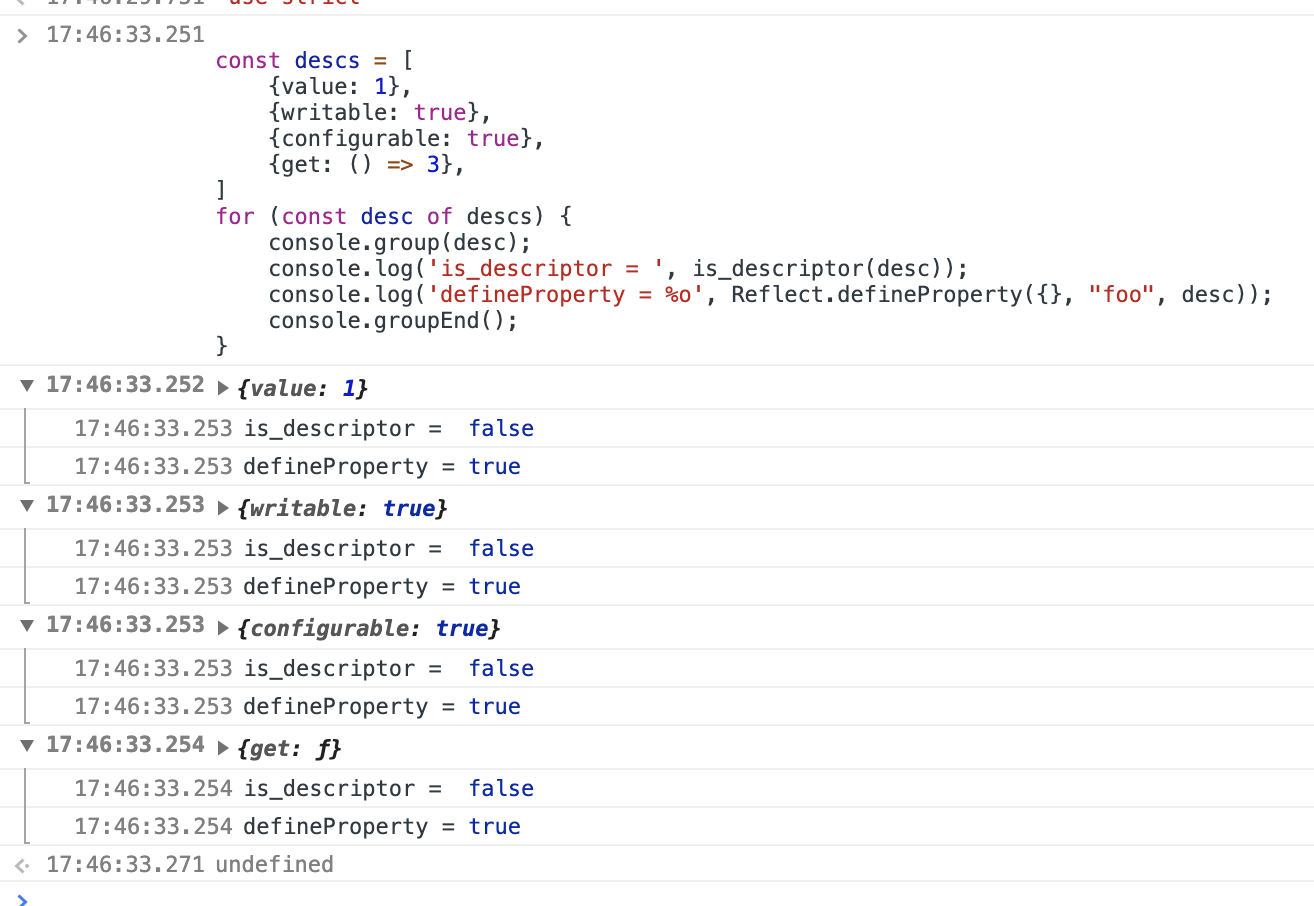
Task: Click timestamp 17:46:33.271
Action: pyautogui.click(x=125, y=864)
